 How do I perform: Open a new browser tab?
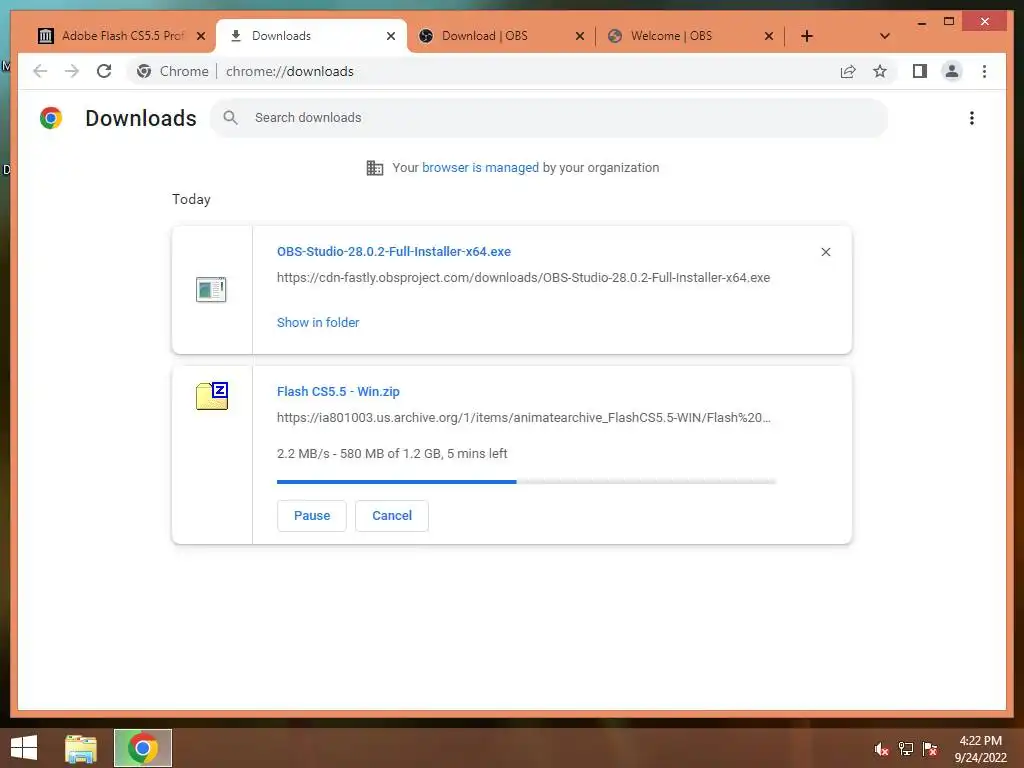click(x=807, y=36)
